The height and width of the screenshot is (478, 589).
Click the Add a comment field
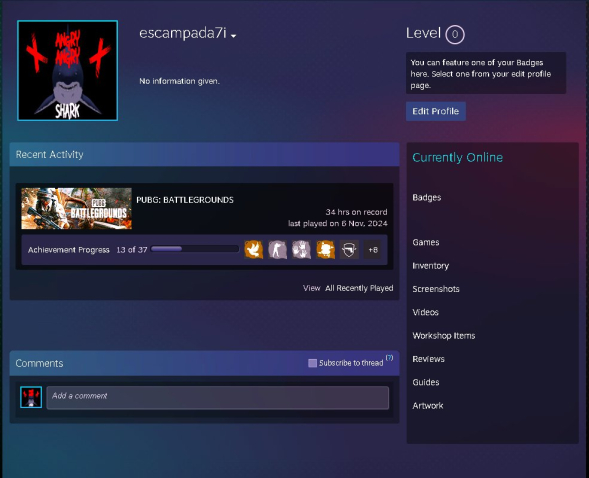coord(218,398)
